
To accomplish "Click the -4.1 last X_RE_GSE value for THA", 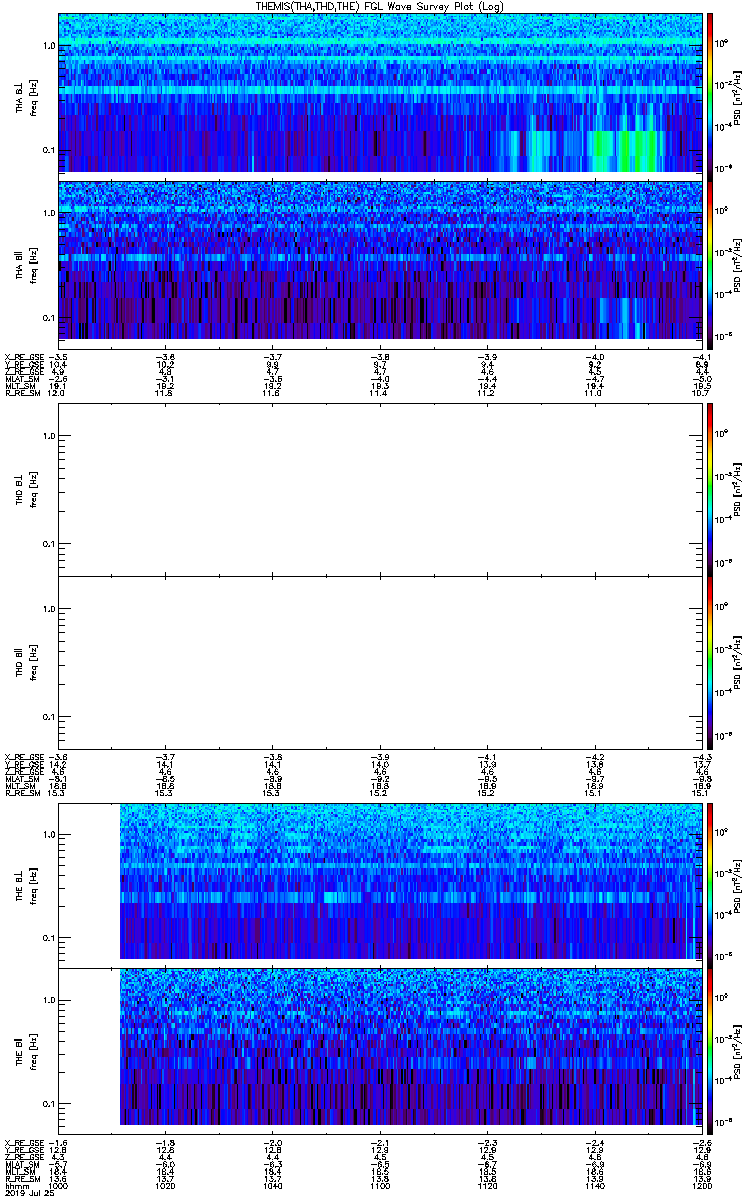I will [702, 356].
